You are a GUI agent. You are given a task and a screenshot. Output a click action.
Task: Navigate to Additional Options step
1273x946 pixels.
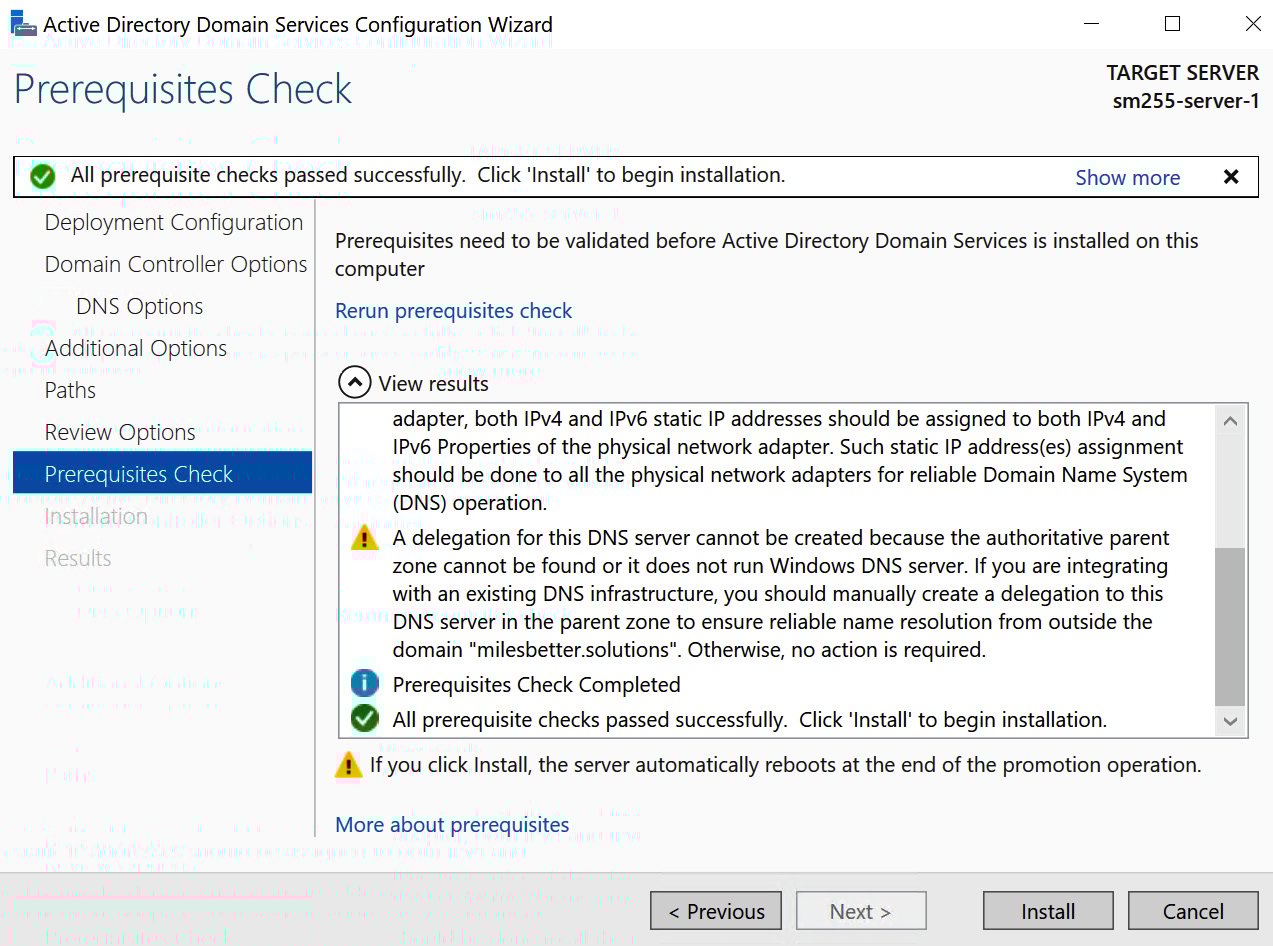coord(136,349)
